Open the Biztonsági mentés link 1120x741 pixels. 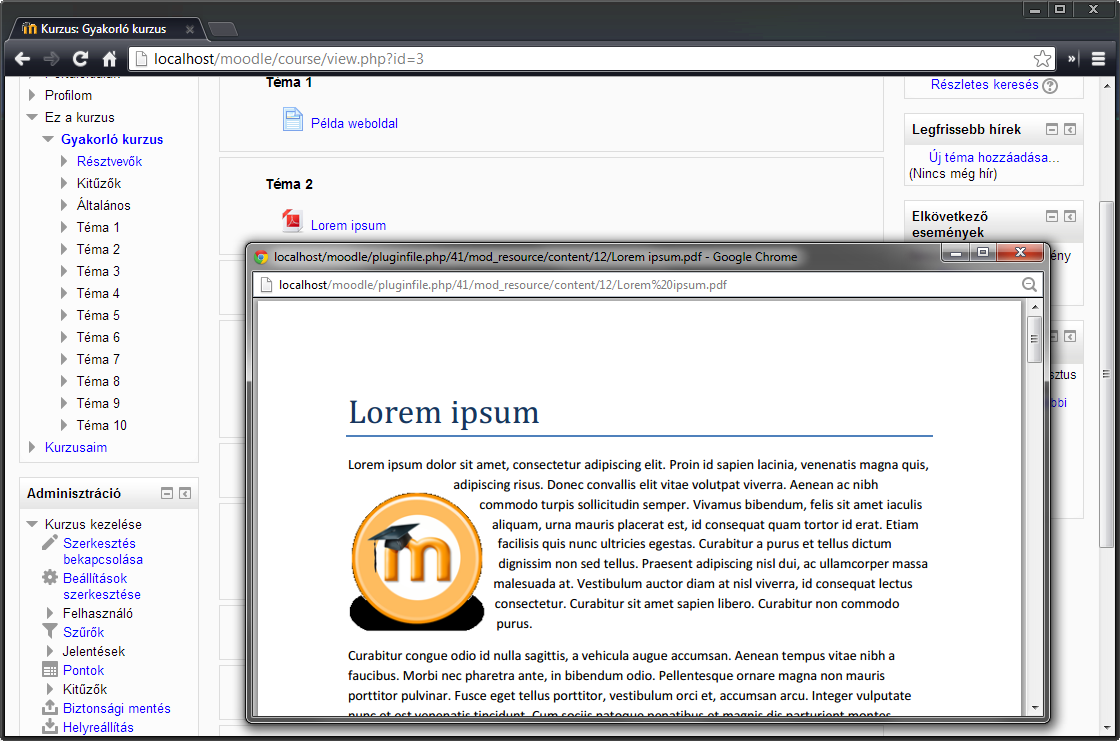[x=116, y=708]
